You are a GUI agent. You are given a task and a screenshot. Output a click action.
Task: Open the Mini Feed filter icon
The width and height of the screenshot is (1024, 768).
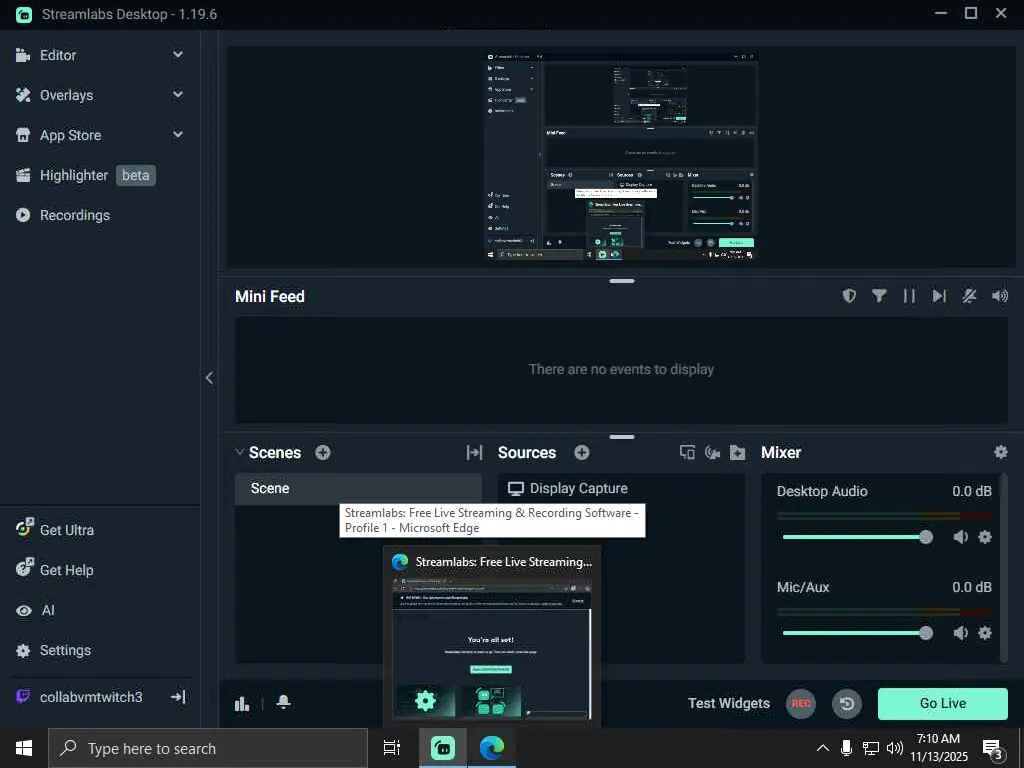tap(879, 296)
